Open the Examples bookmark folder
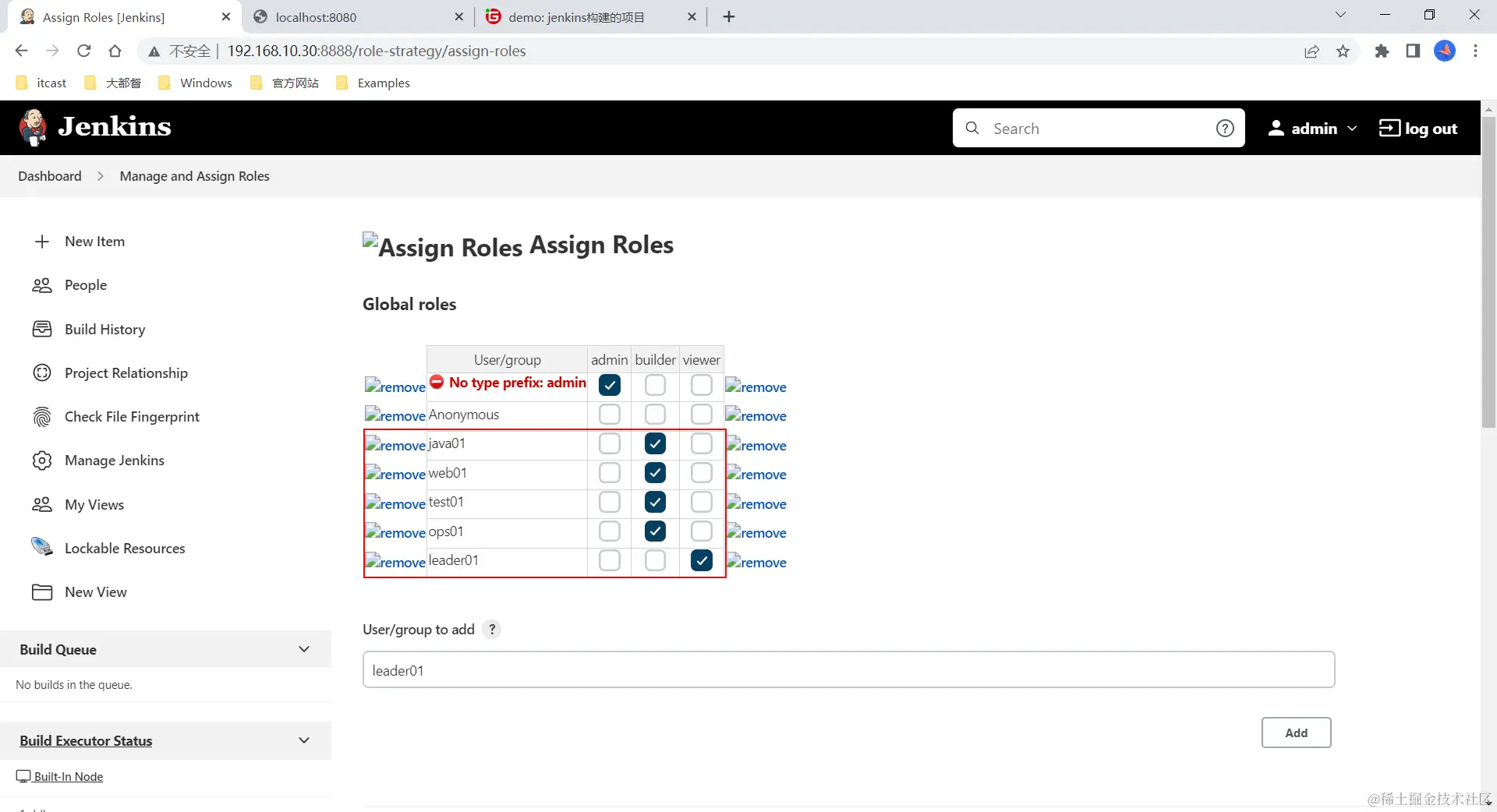Screen dimensions: 1497x812 (x=373, y=83)
